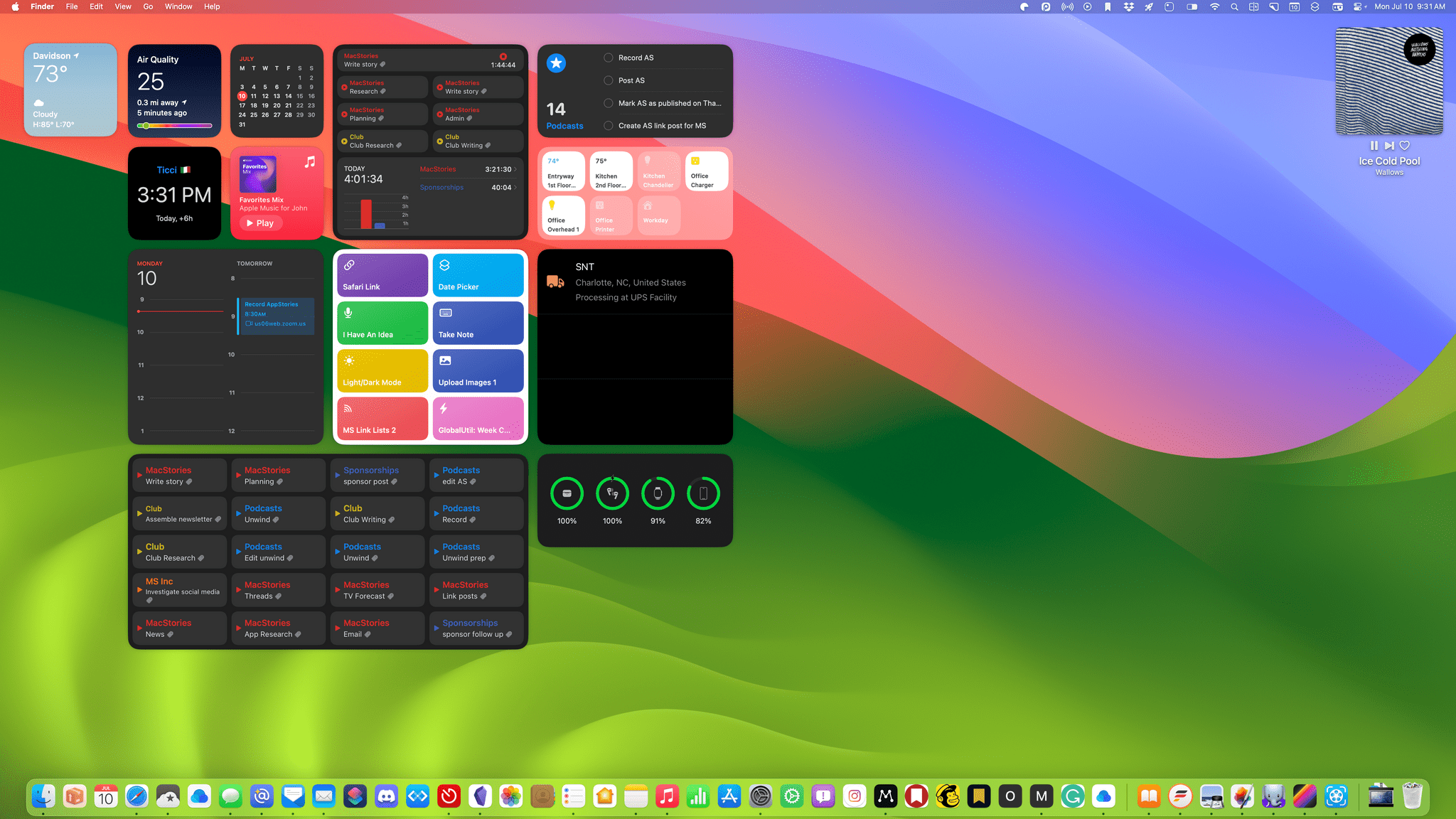The width and height of the screenshot is (1456, 819).
Task: Open Mailchimp monkey icon in the Dock
Action: (948, 796)
